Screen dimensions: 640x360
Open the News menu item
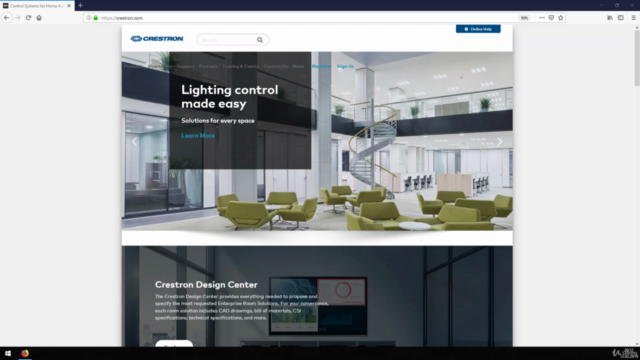tap(298, 66)
